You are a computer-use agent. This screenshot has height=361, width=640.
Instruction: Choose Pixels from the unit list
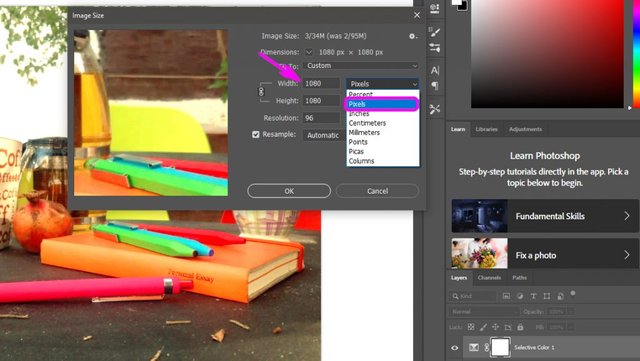[383, 104]
